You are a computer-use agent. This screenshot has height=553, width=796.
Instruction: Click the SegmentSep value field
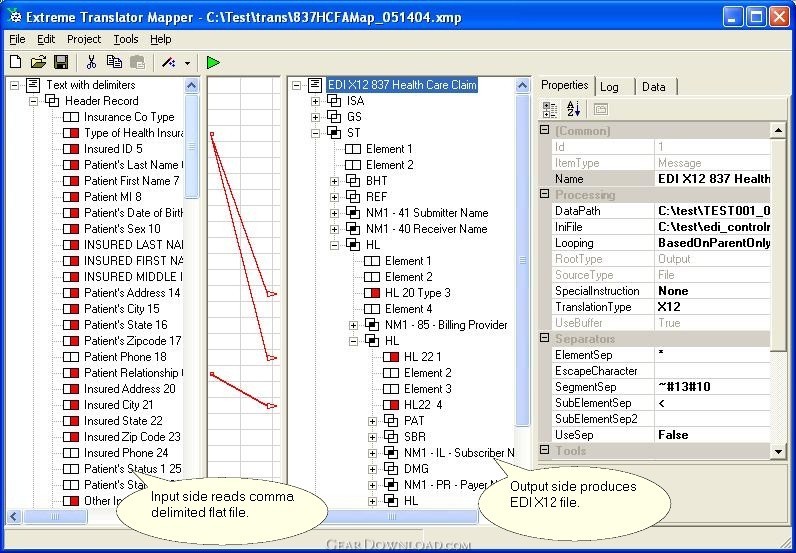pyautogui.click(x=711, y=387)
